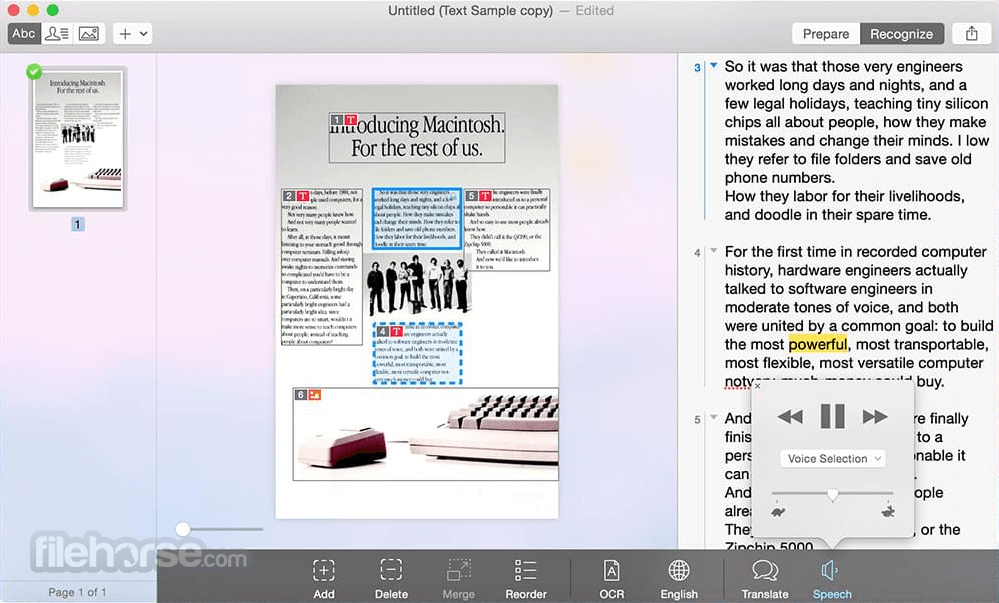Collapse paragraph 4 disclosure triangle
The width and height of the screenshot is (999, 603).
click(714, 251)
